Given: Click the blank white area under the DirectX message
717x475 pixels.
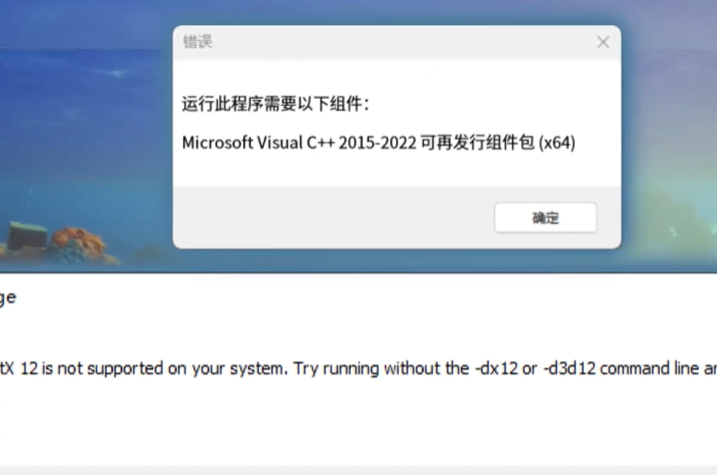Looking at the screenshot, I should coord(358,423).
